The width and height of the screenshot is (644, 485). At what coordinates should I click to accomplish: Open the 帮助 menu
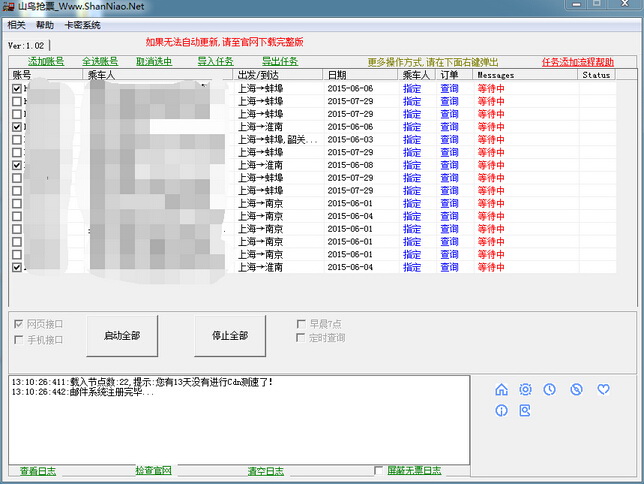(x=44, y=25)
